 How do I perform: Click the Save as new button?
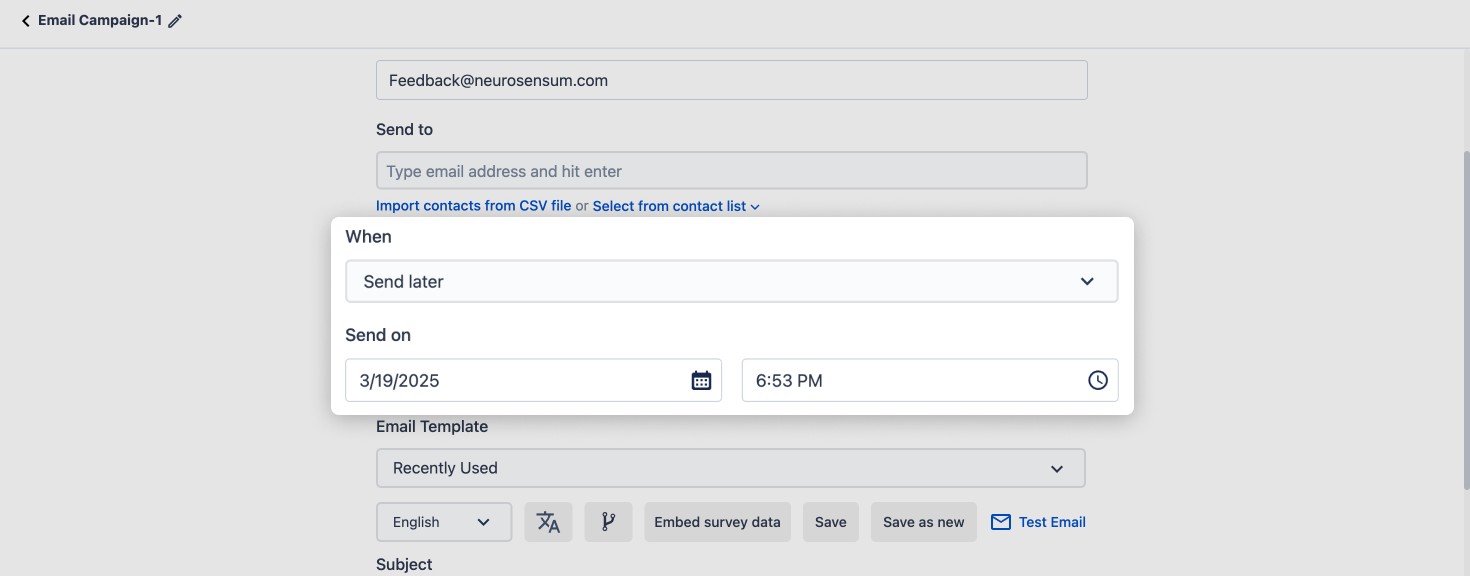click(x=923, y=522)
